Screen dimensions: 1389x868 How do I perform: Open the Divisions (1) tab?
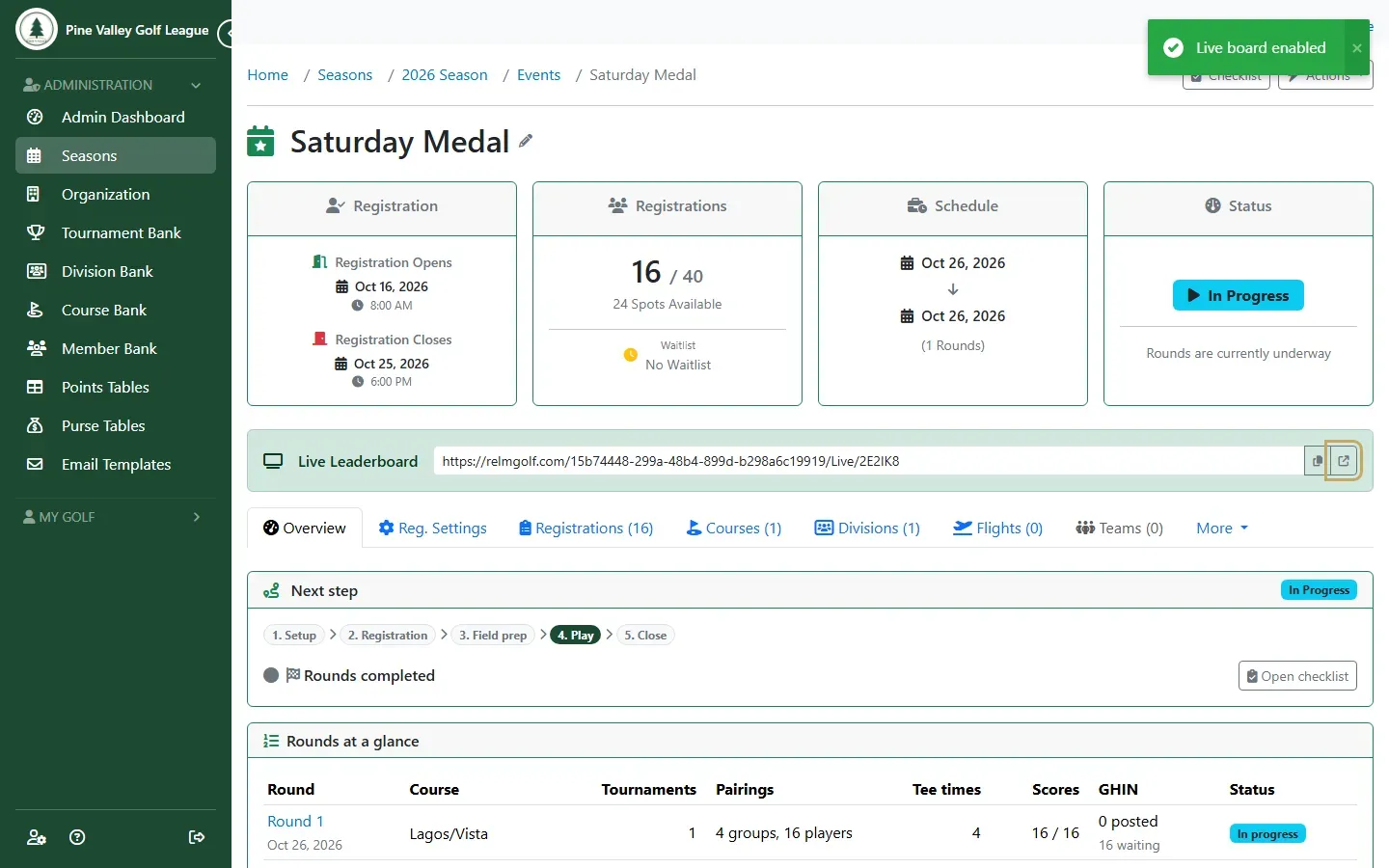coord(867,528)
